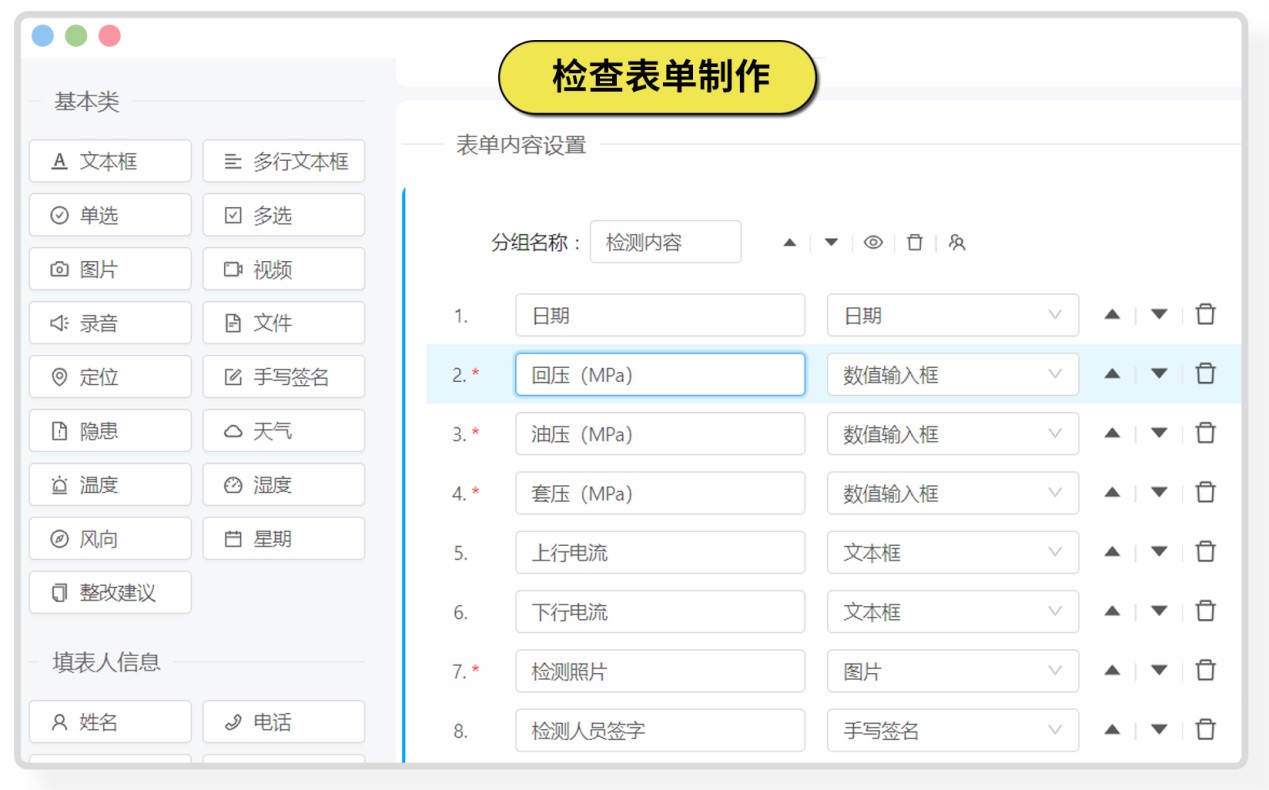The height and width of the screenshot is (790, 1269).
Task: Toggle visibility of 检测内容 group
Action: pos(873,243)
